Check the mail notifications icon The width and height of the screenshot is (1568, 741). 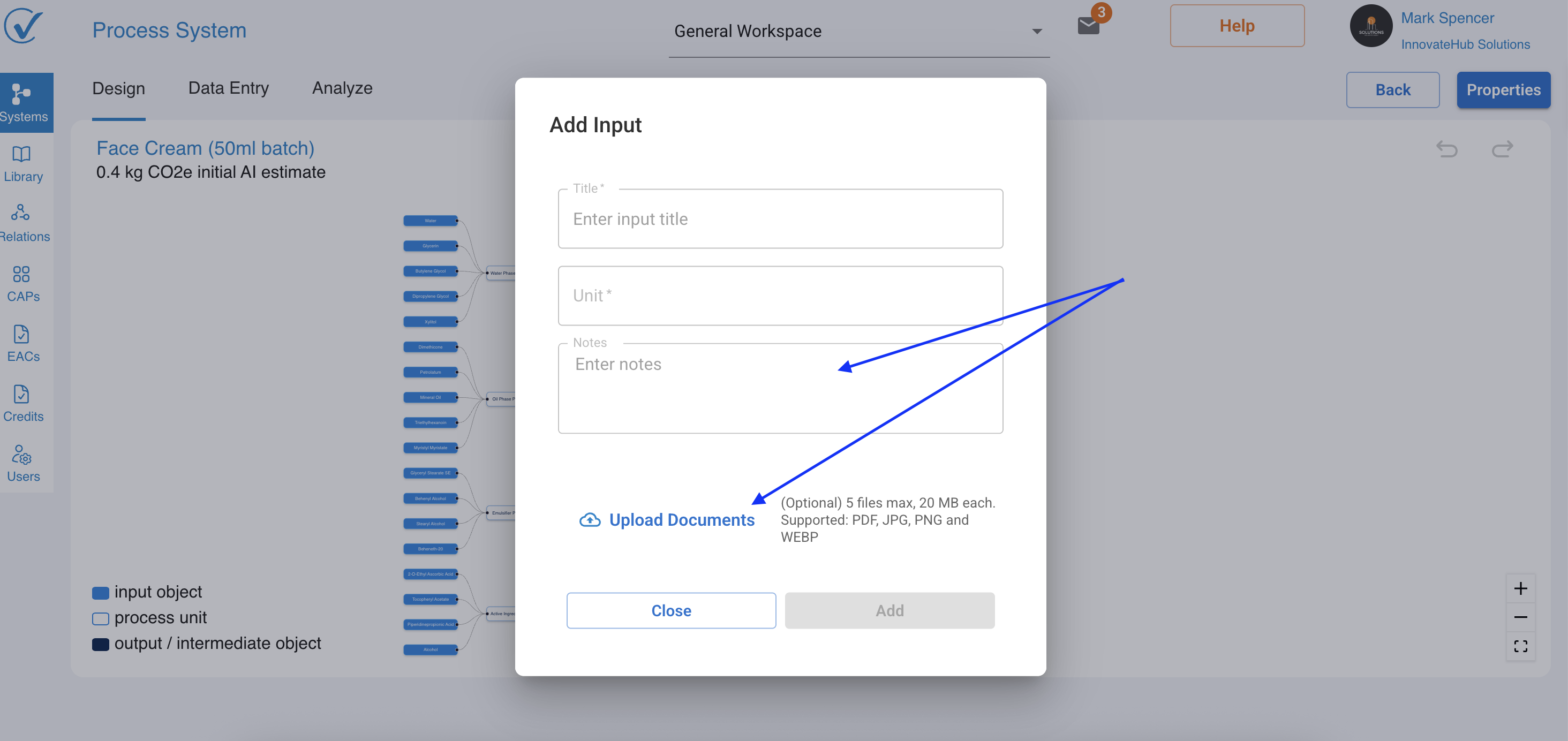[1088, 26]
